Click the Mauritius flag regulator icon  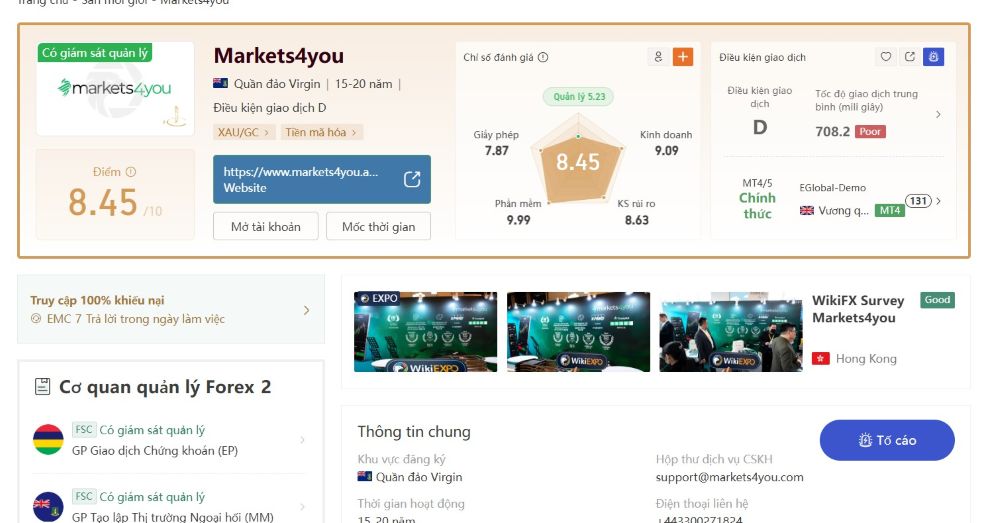(x=48, y=439)
